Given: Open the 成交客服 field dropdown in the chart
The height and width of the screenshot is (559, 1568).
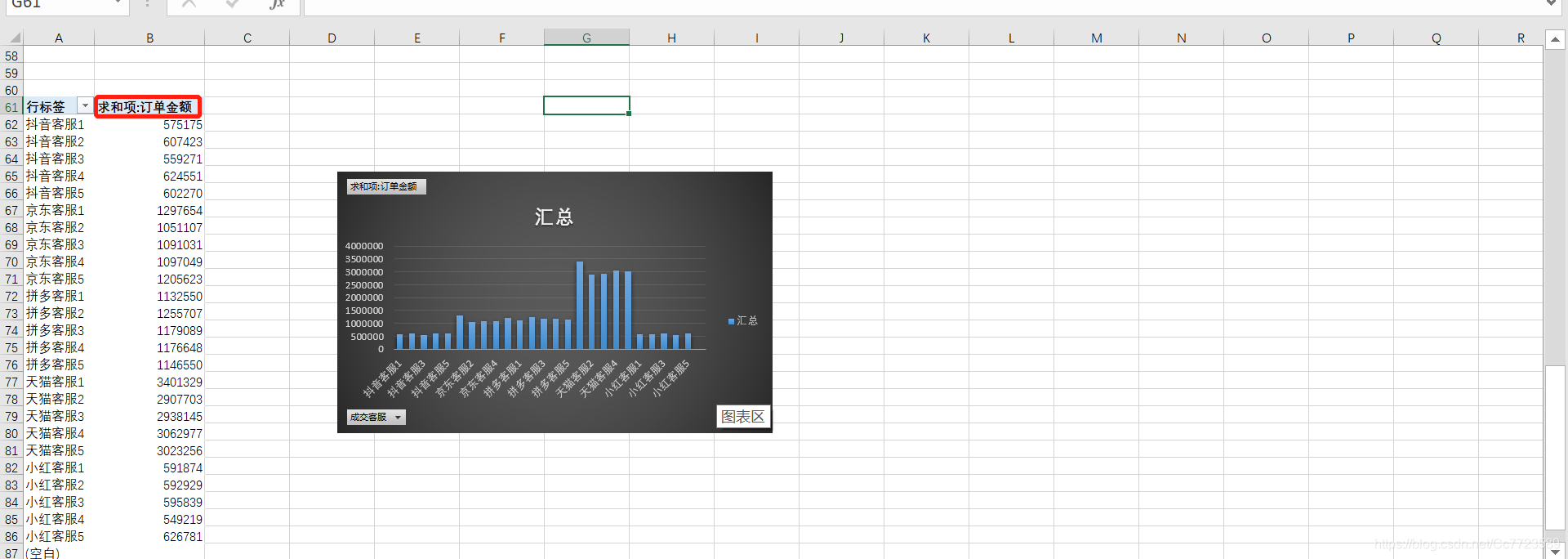Looking at the screenshot, I should pos(376,417).
